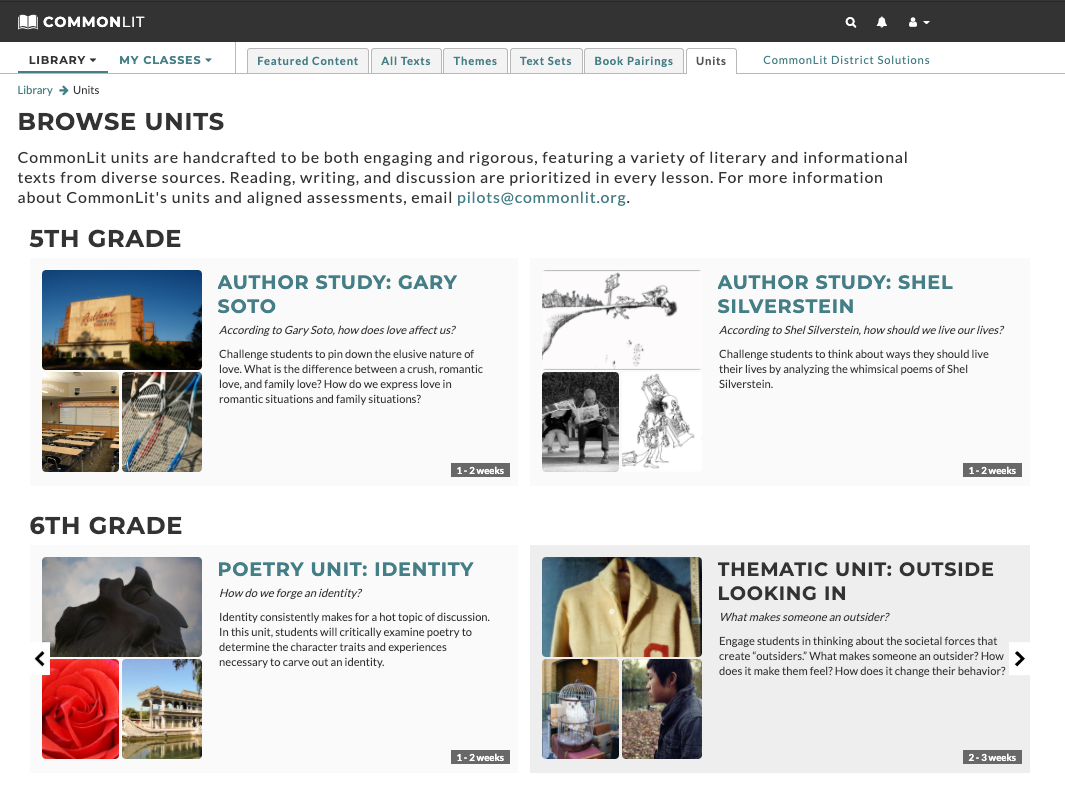Click the classroom desks photo thumbnail
Viewport: 1065px width, 791px height.
(x=80, y=422)
